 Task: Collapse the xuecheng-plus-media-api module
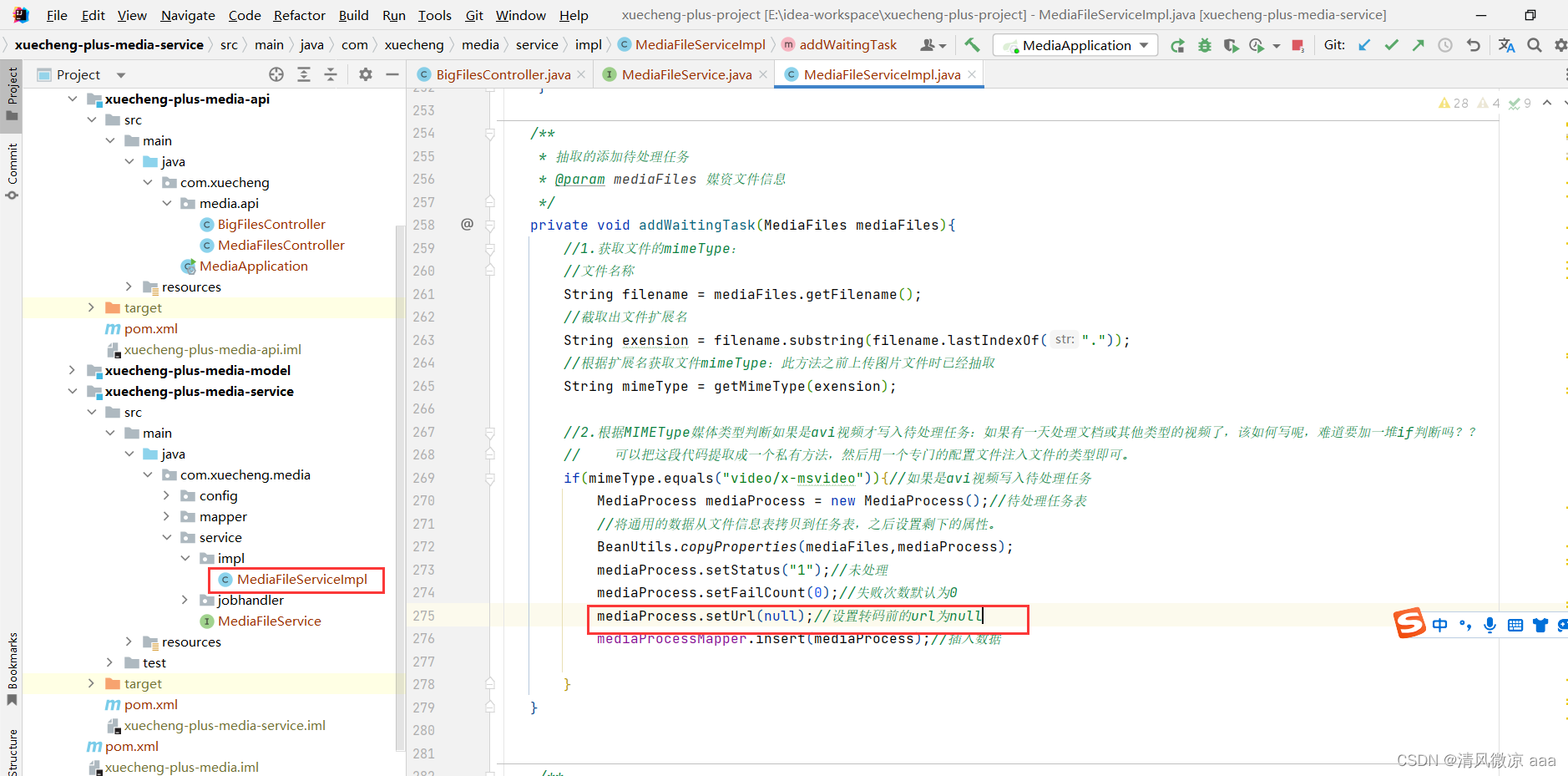pyautogui.click(x=73, y=99)
